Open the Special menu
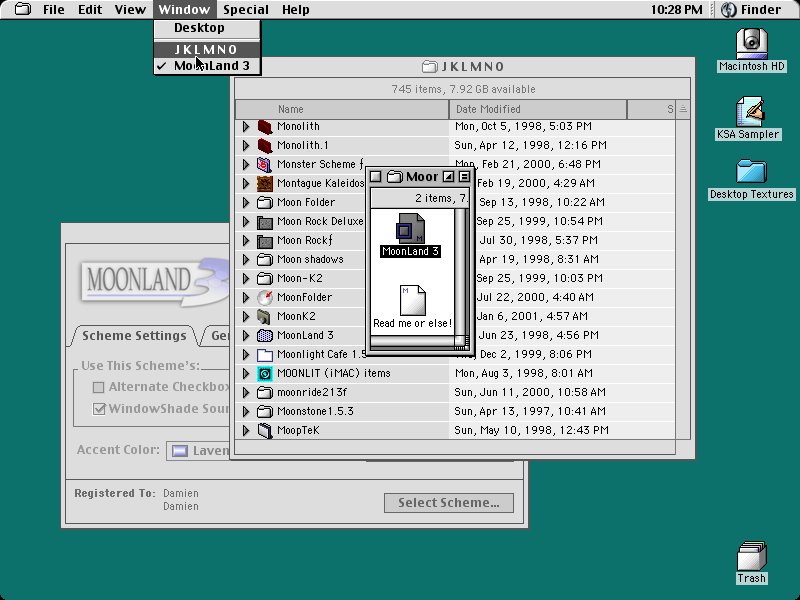800x600 pixels. tap(245, 9)
